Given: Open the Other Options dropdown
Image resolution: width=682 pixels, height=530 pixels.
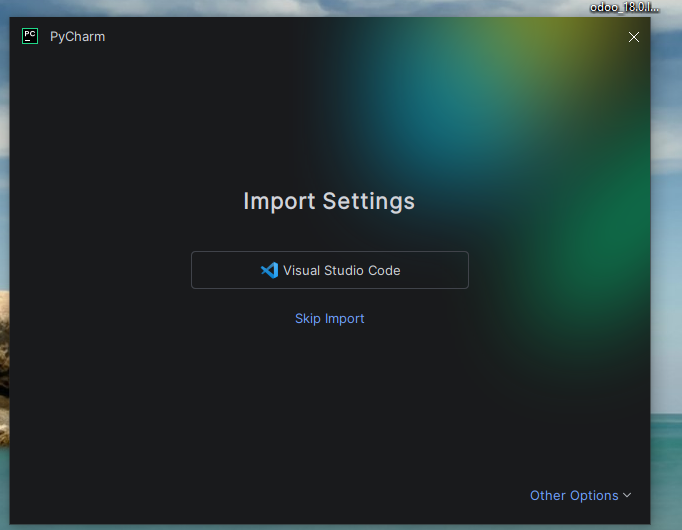Looking at the screenshot, I should pos(580,495).
